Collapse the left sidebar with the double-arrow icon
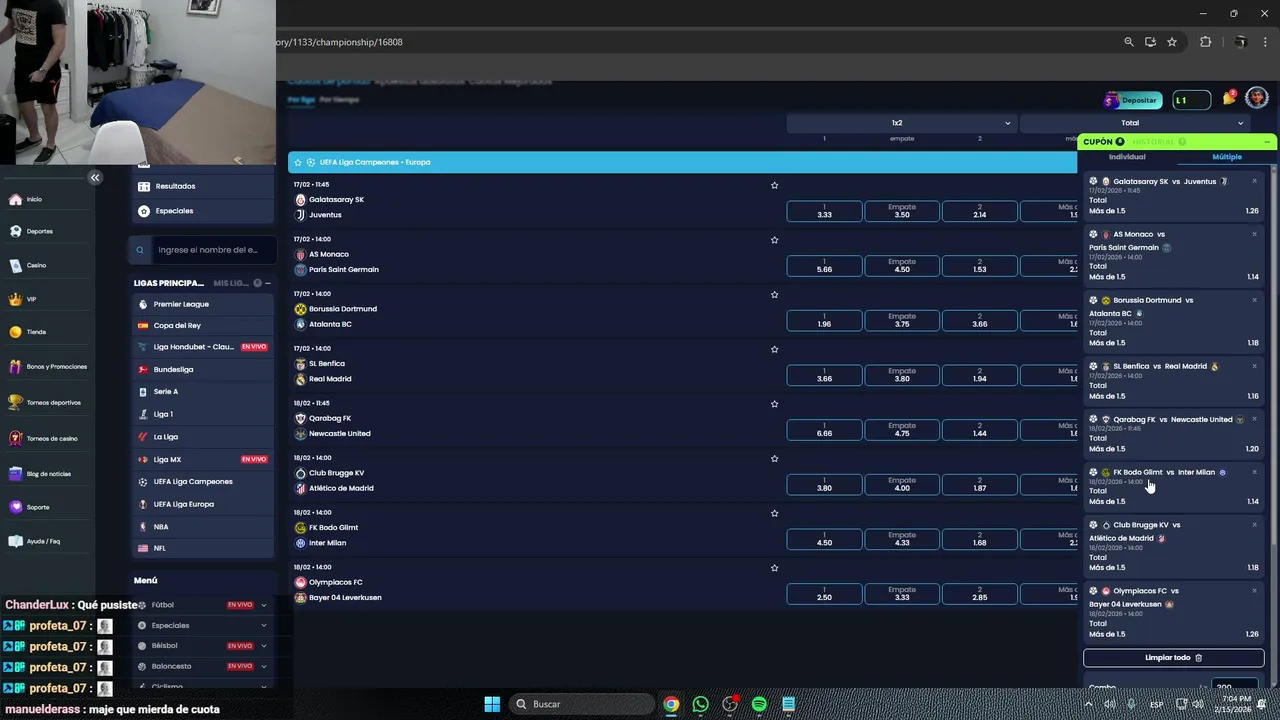 pyautogui.click(x=95, y=177)
